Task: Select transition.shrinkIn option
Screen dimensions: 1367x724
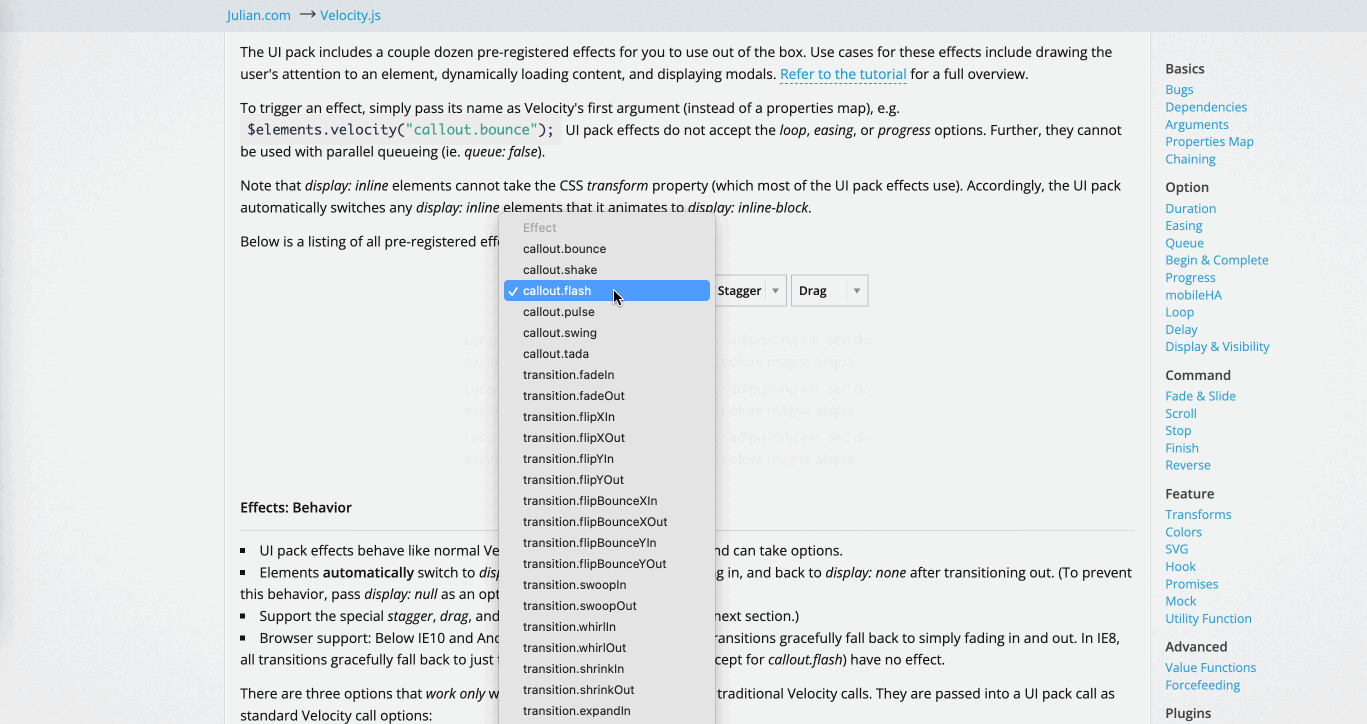Action: 607,669
